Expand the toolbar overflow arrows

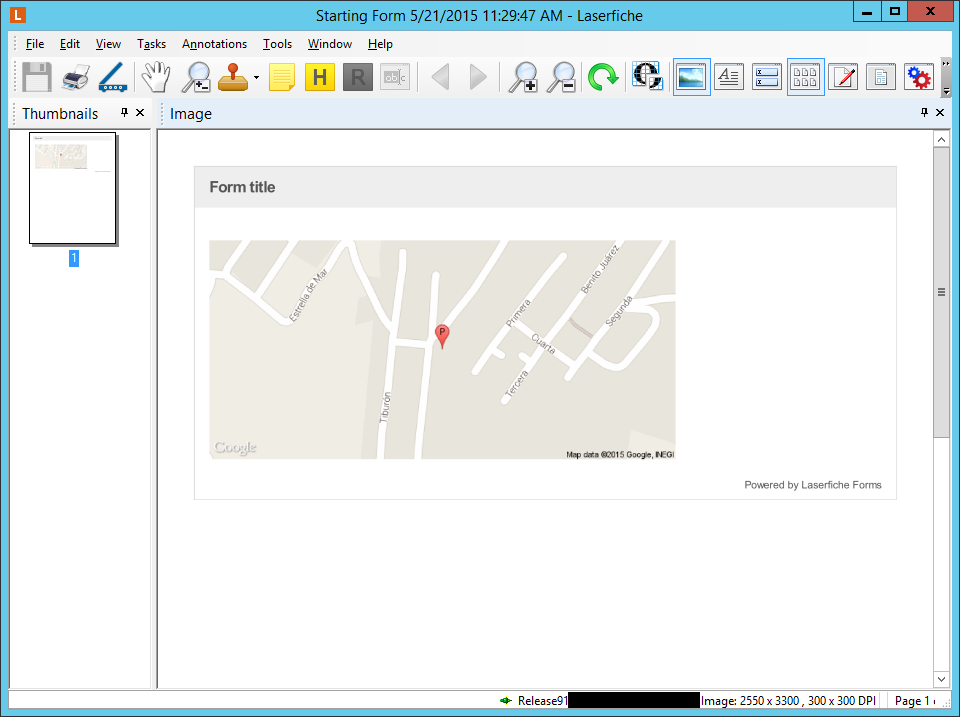[946, 64]
